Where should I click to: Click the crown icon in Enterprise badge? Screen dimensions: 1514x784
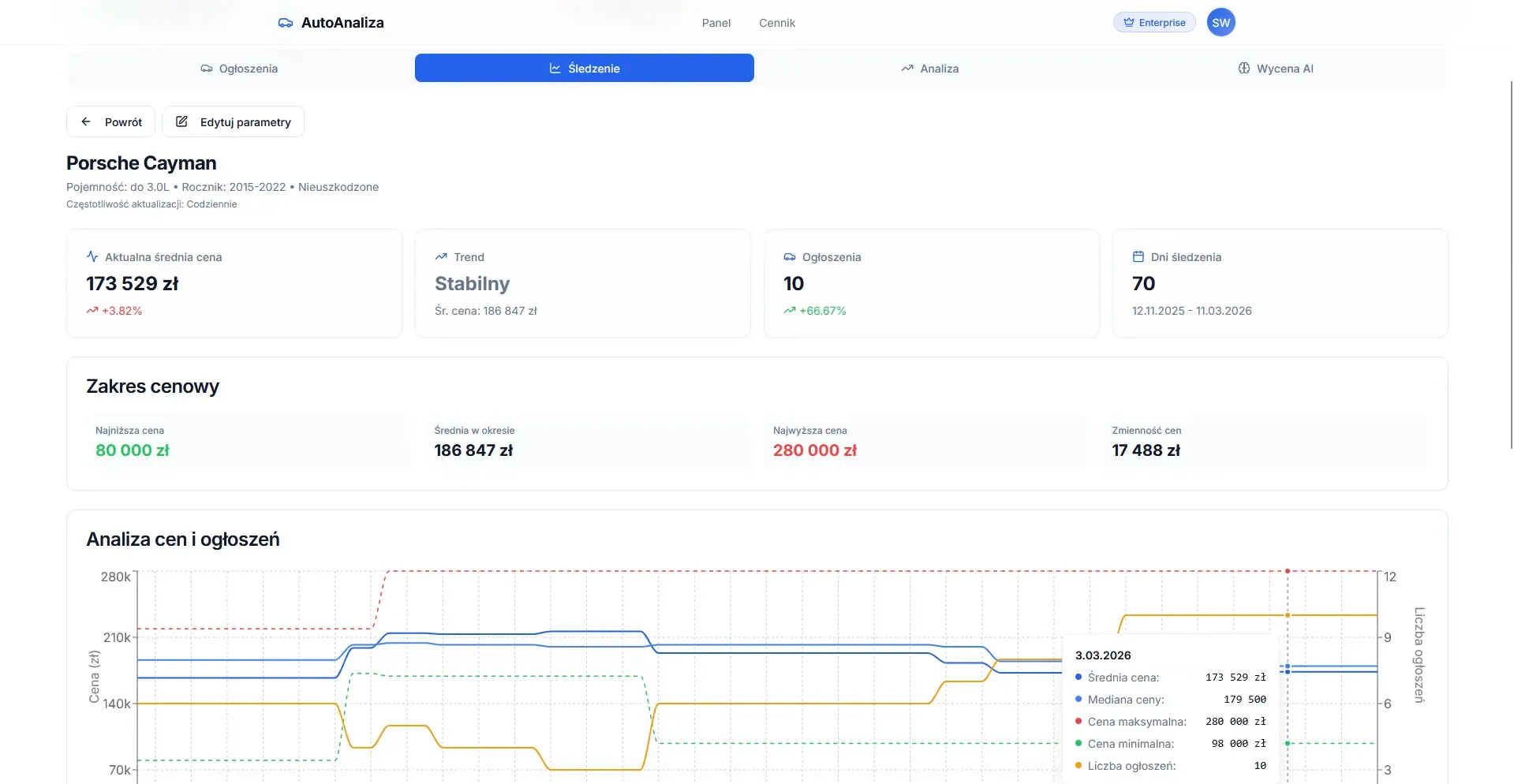pos(1129,23)
